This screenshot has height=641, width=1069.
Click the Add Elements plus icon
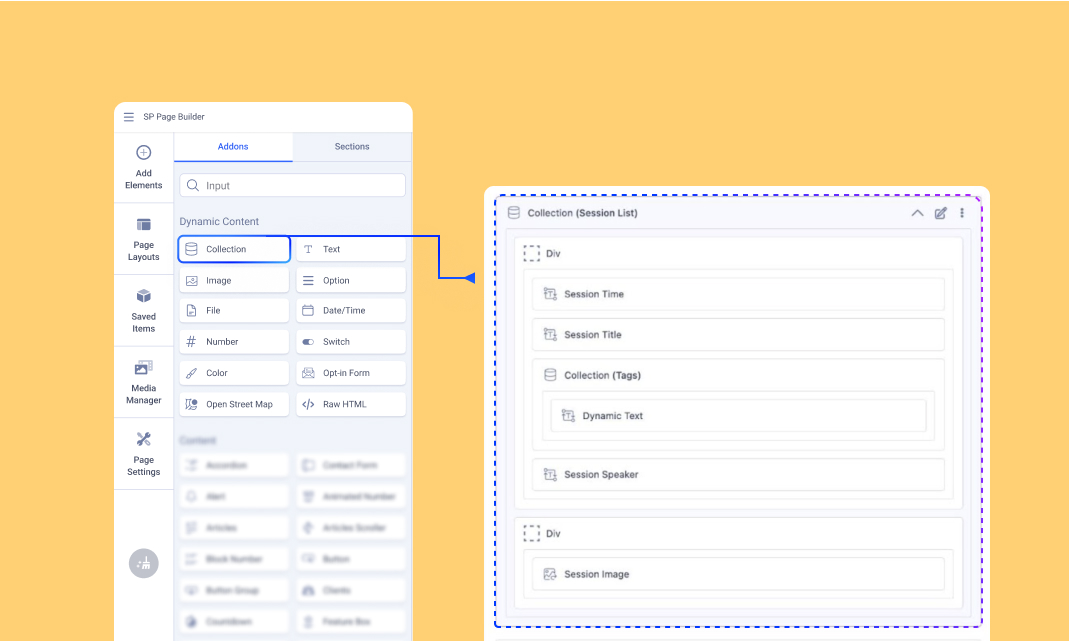(143, 153)
